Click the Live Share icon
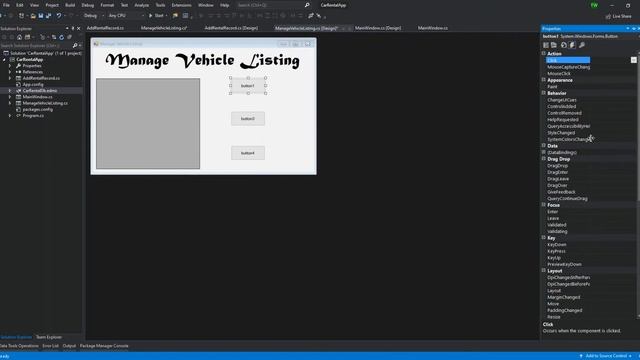The height and width of the screenshot is (360, 640). pyautogui.click(x=608, y=16)
